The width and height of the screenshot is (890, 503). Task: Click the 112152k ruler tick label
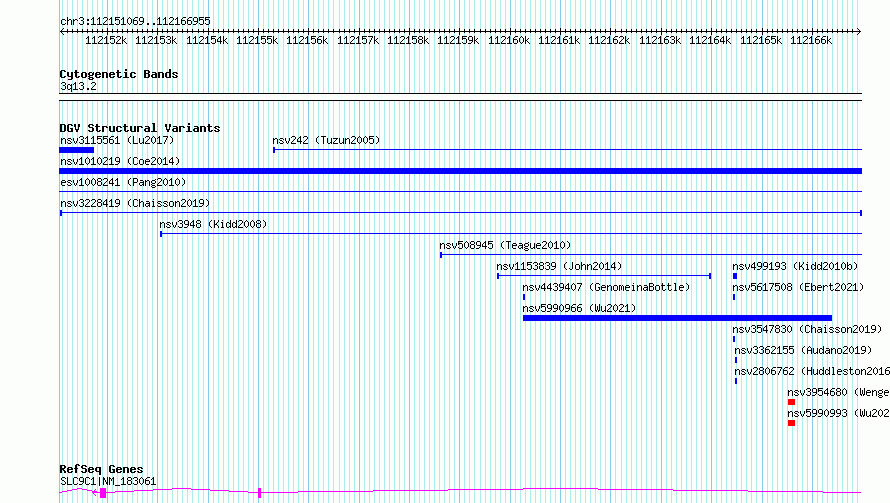[x=106, y=40]
